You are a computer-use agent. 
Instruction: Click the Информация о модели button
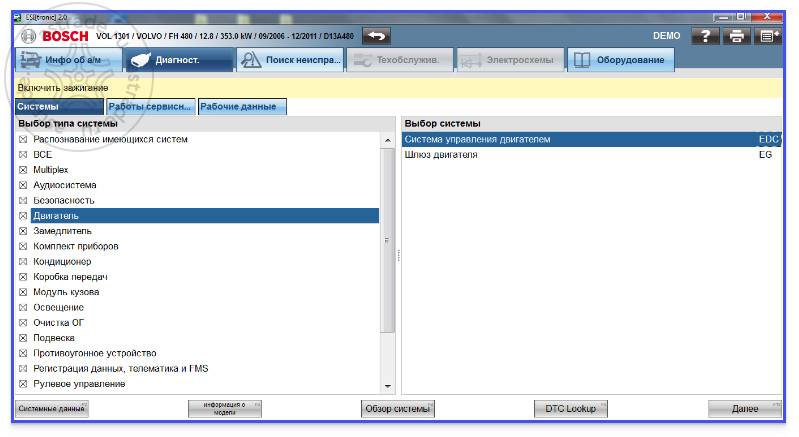[225, 408]
